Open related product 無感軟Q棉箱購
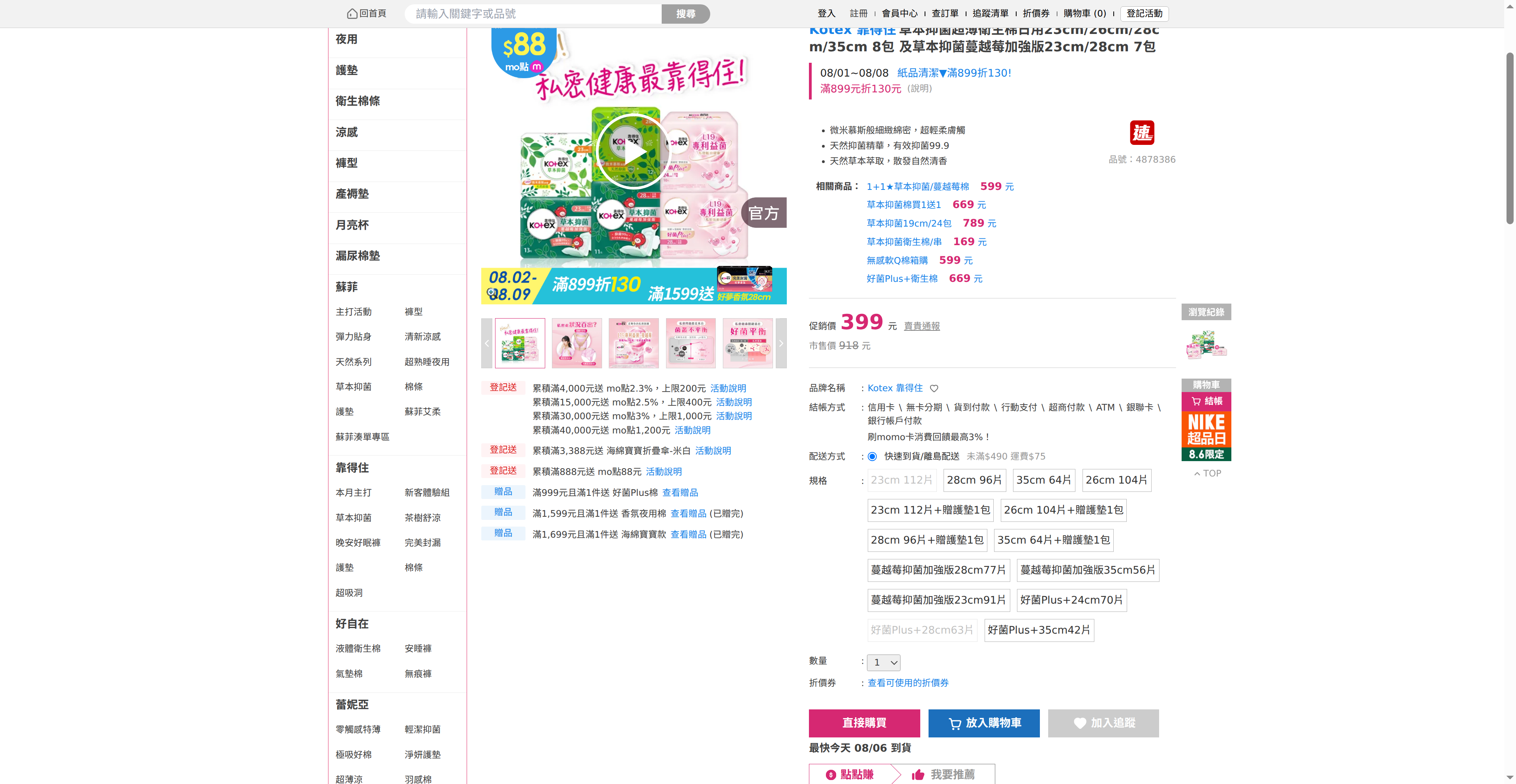This screenshot has width=1516, height=784. 897,261
